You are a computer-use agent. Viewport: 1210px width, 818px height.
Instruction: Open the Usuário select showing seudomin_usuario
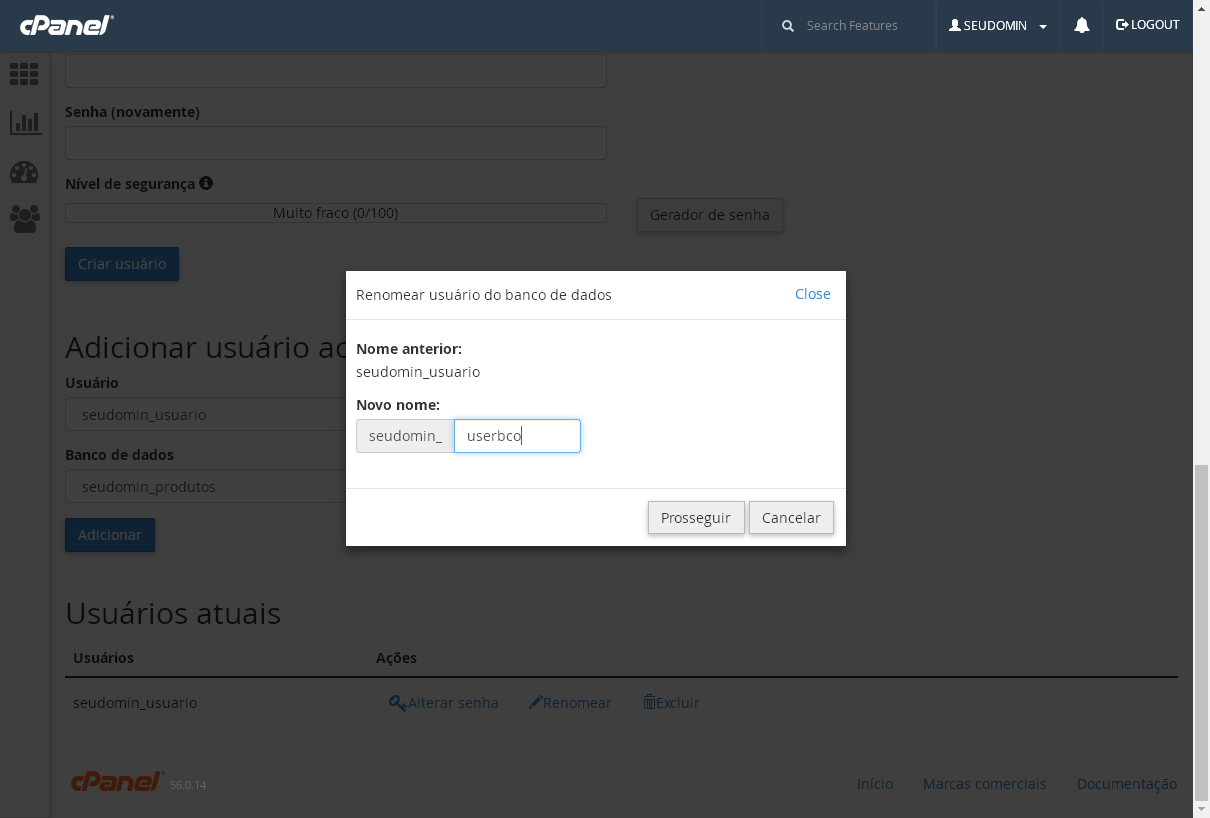coord(205,415)
